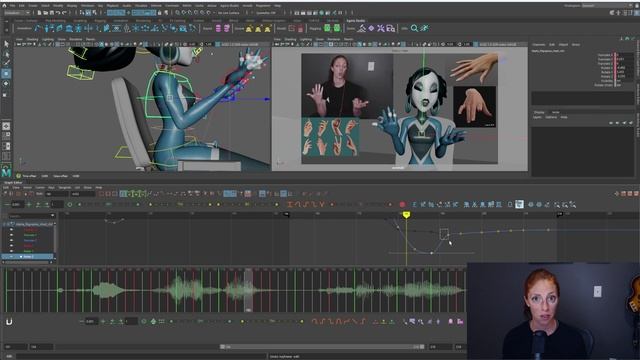This screenshot has width=640, height=360.
Task: Open the menu set dropdown in status line
Action: point(16,13)
